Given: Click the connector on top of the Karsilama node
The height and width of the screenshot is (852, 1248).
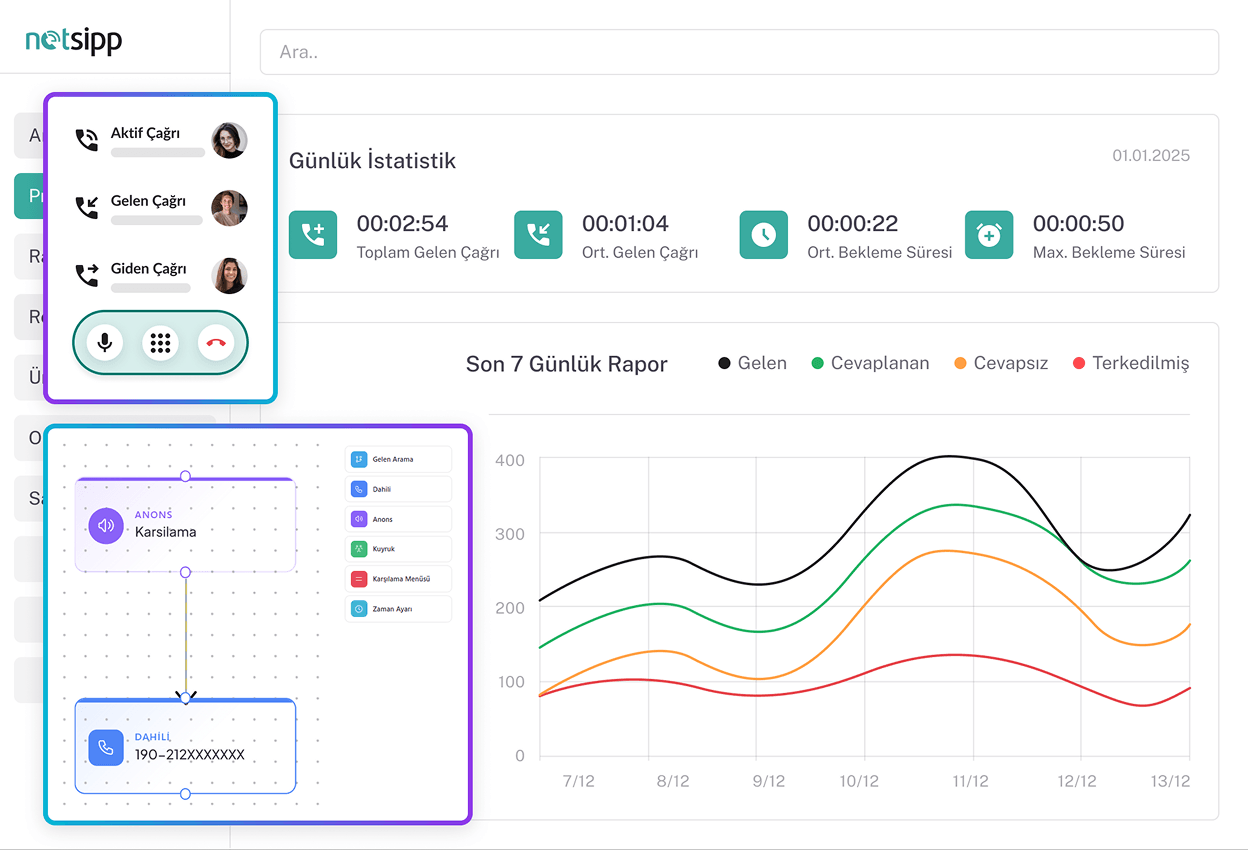Looking at the screenshot, I should (x=185, y=476).
